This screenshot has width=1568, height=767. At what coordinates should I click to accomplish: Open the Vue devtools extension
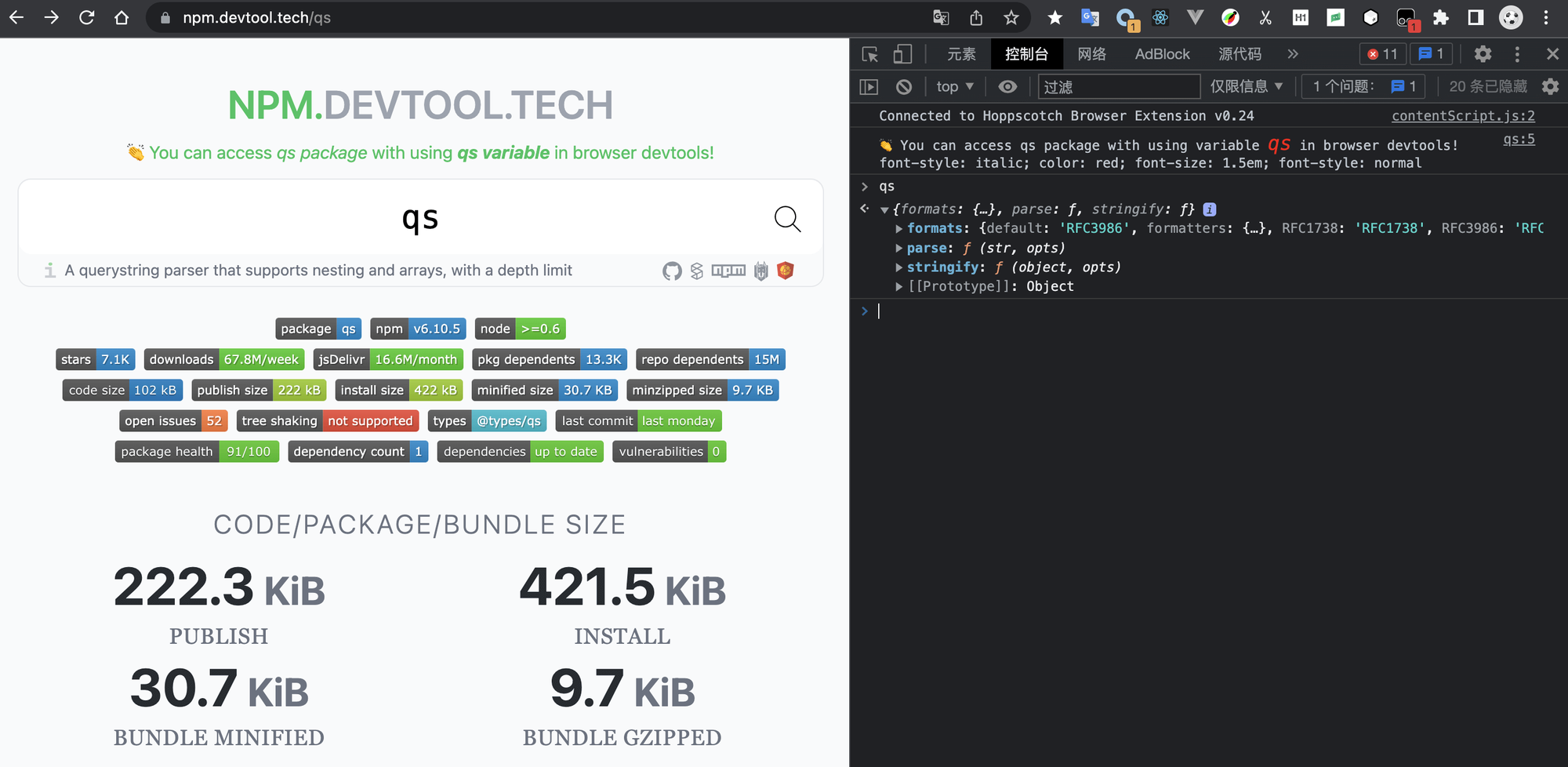[1195, 17]
